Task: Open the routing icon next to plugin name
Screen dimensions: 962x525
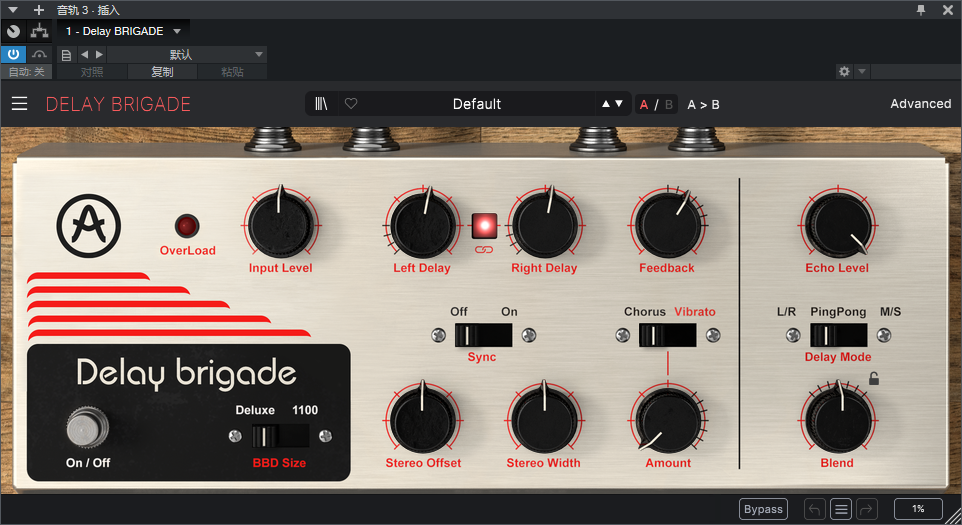Action: 40,31
